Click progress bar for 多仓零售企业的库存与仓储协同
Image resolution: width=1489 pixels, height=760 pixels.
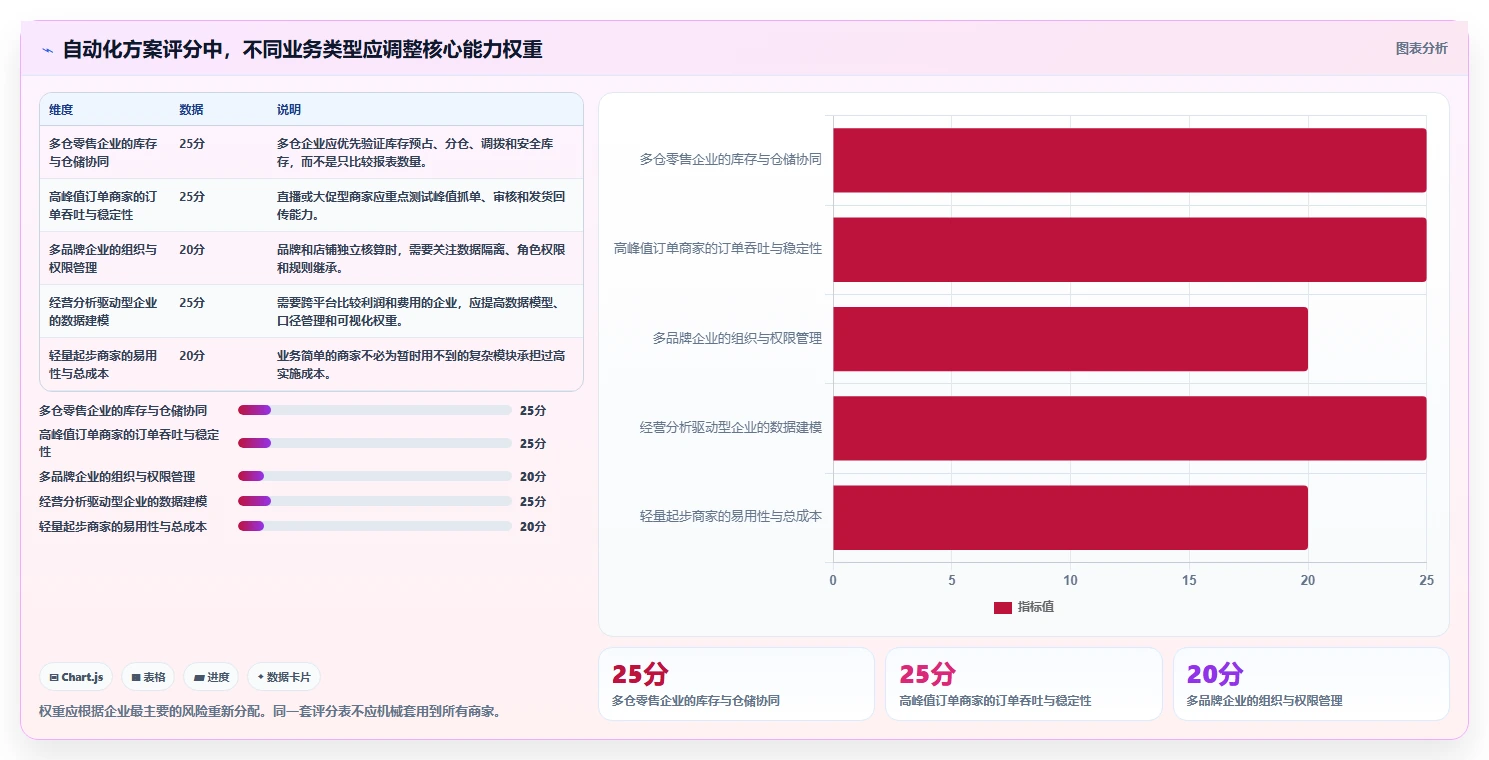[x=375, y=410]
